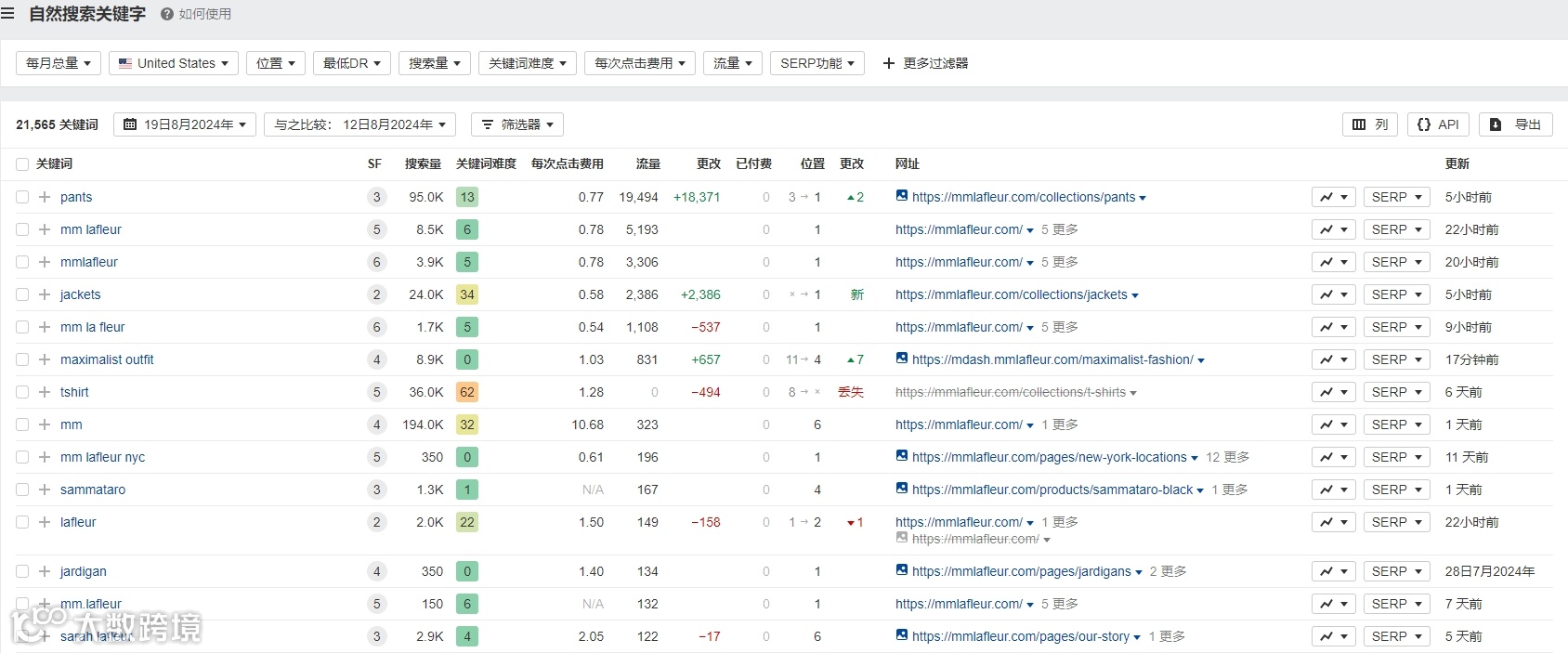Click difficulty badge 62 on tshirt row
Image resolution: width=1568 pixels, height=653 pixels.
tap(467, 392)
